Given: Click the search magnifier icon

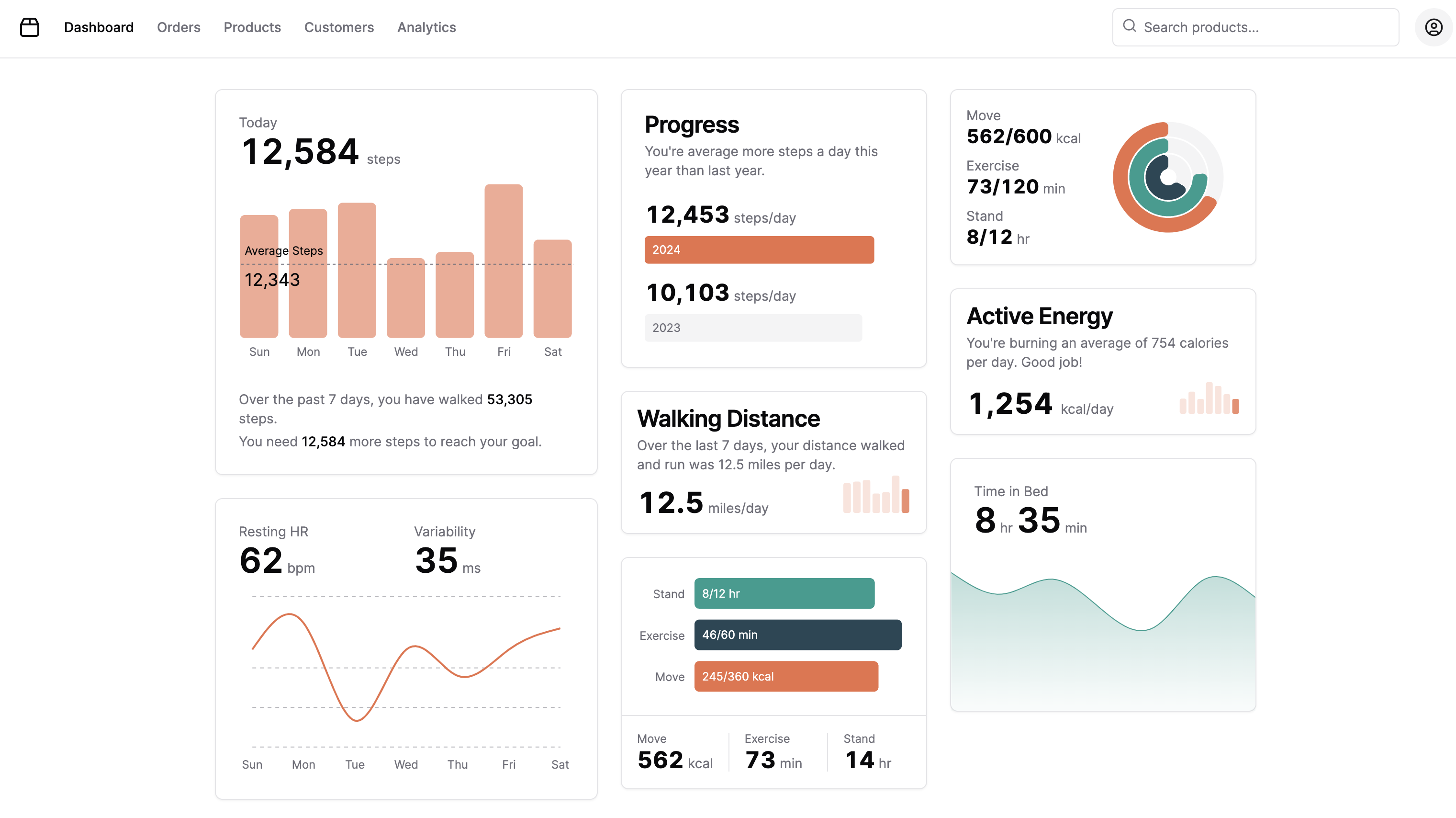Looking at the screenshot, I should pyautogui.click(x=1129, y=26).
